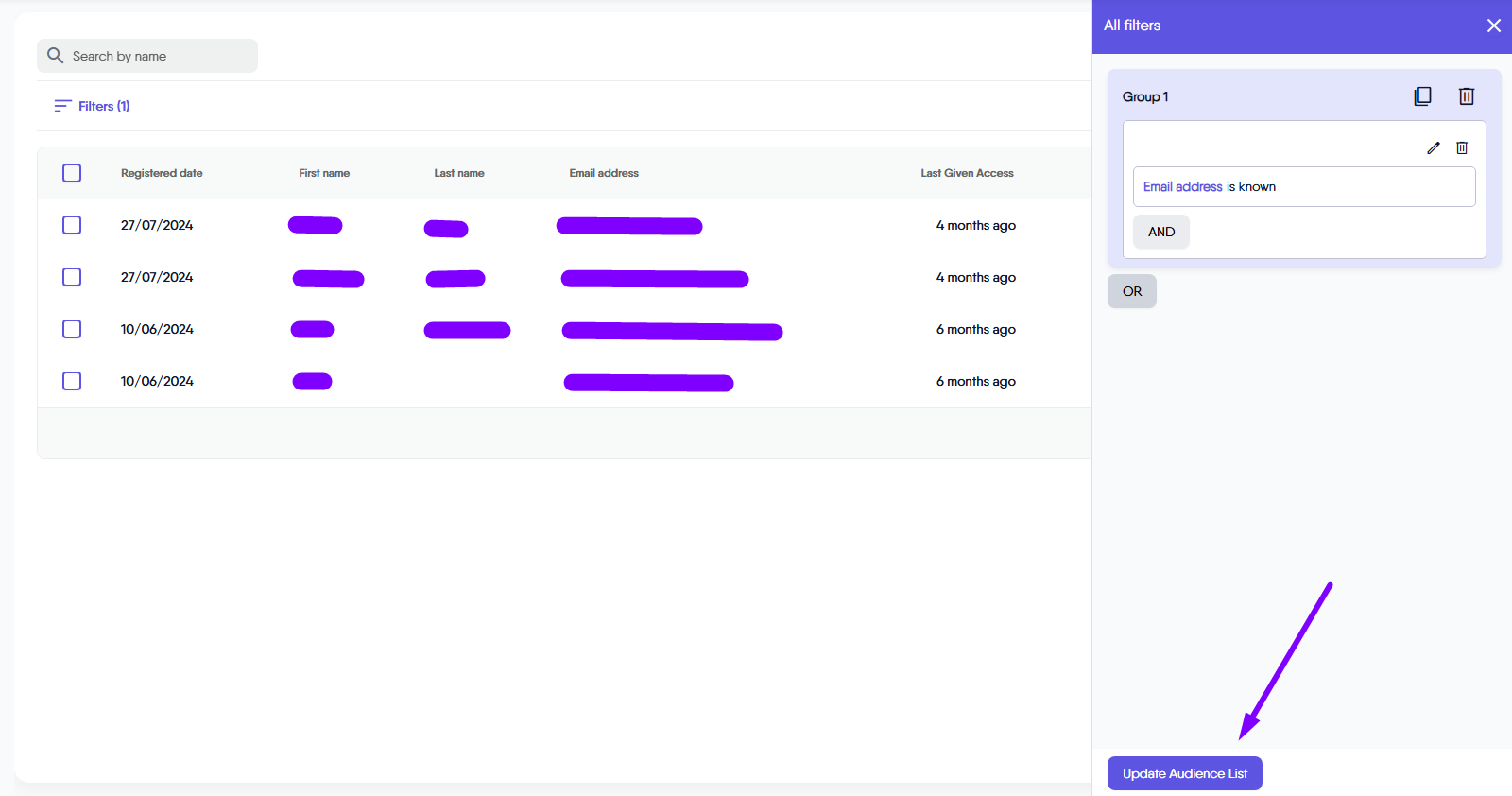Select the first 10/06/2024 row checkbox
Viewport: 1512px width, 796px height.
pyautogui.click(x=72, y=329)
